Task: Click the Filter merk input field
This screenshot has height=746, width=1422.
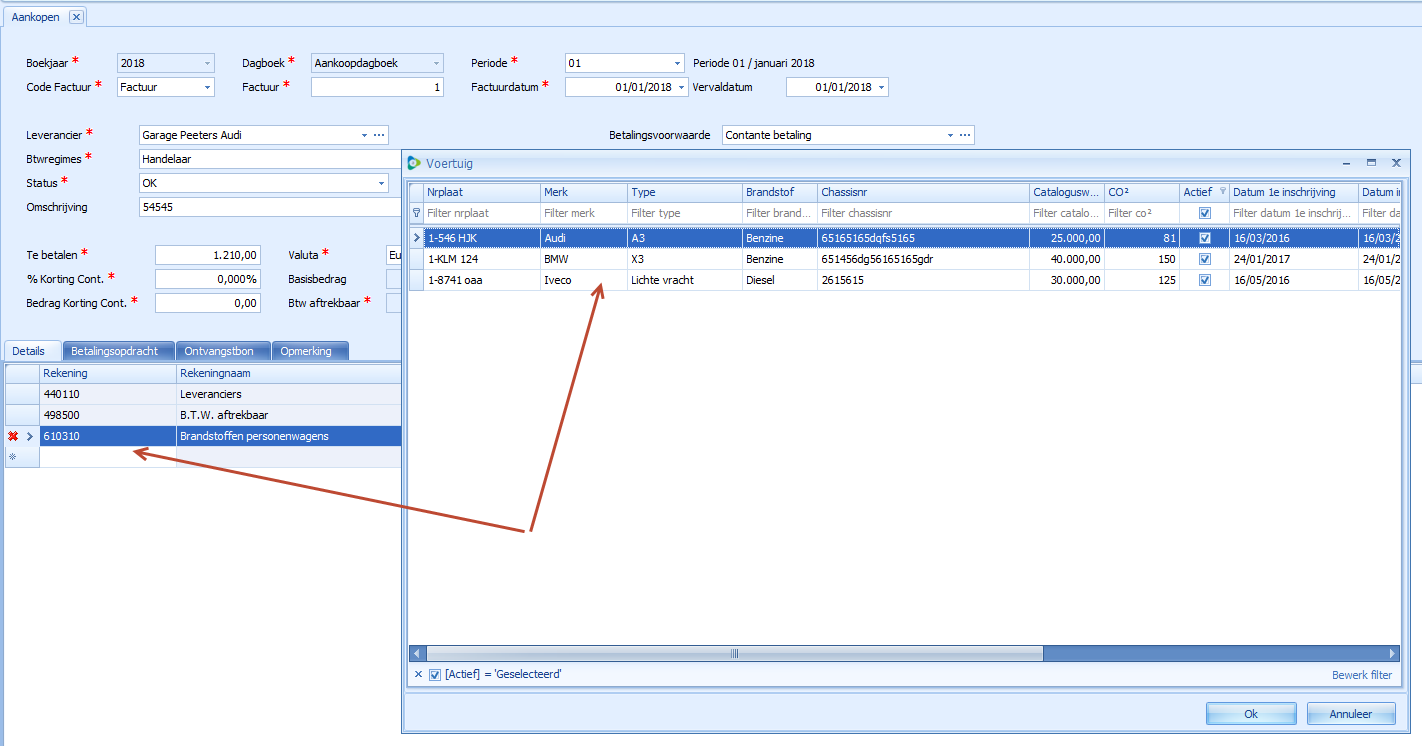Action: pyautogui.click(x=583, y=213)
